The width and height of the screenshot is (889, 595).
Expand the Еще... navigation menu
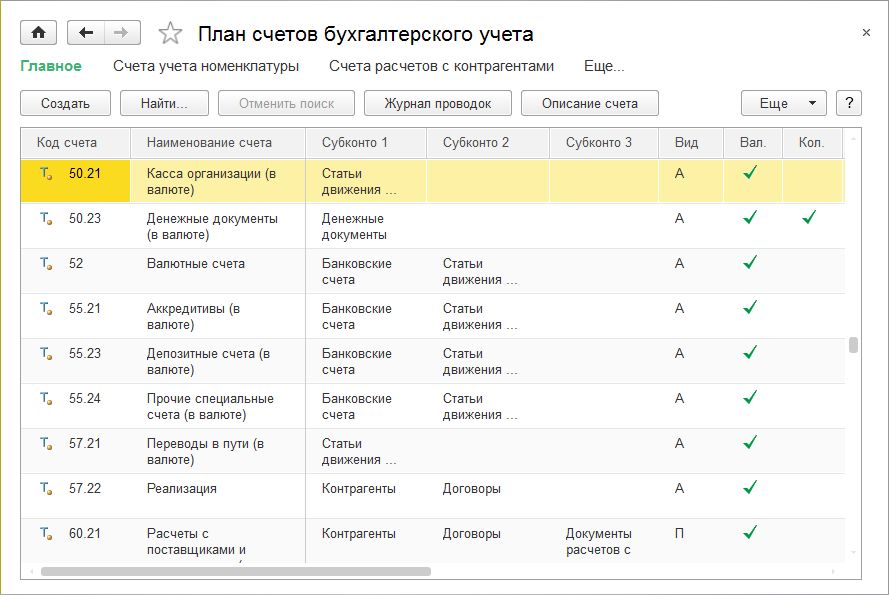tap(604, 66)
